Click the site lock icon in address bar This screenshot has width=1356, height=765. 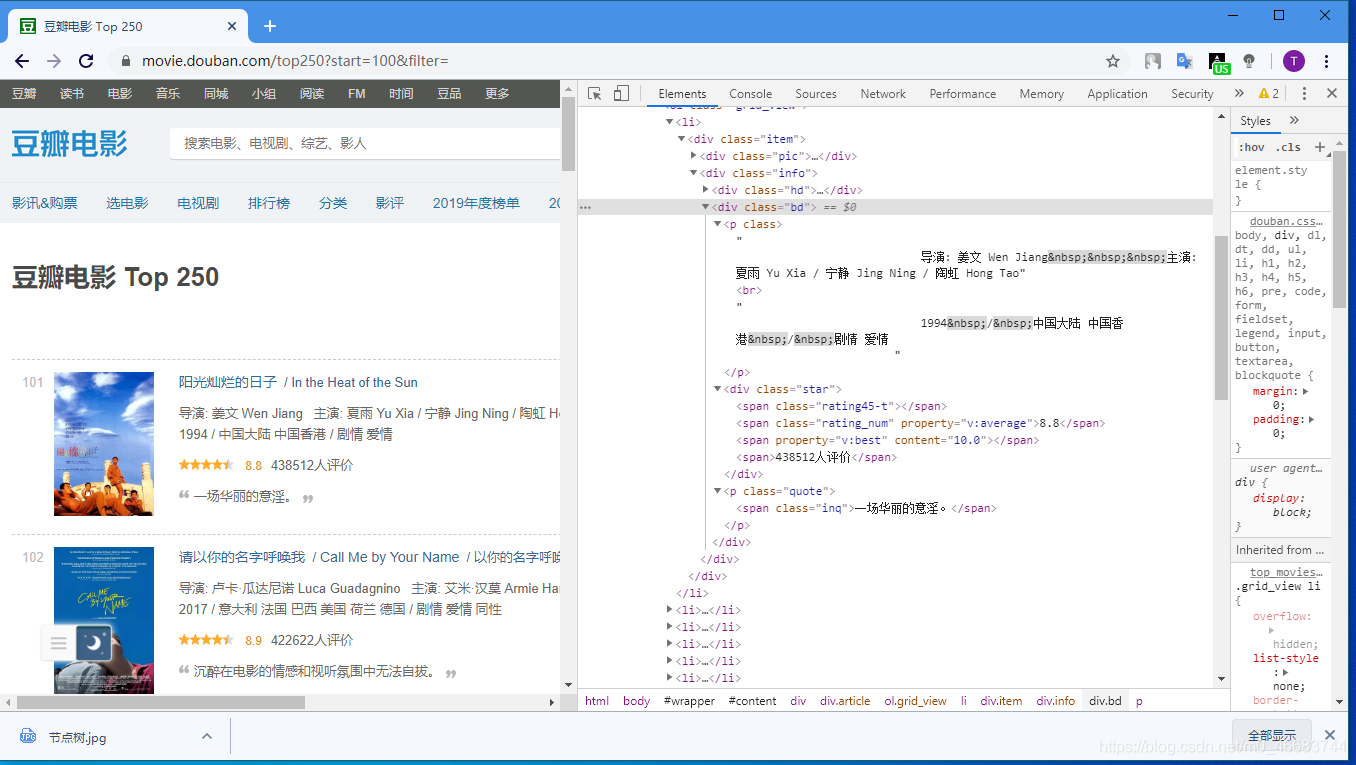[x=125, y=61]
